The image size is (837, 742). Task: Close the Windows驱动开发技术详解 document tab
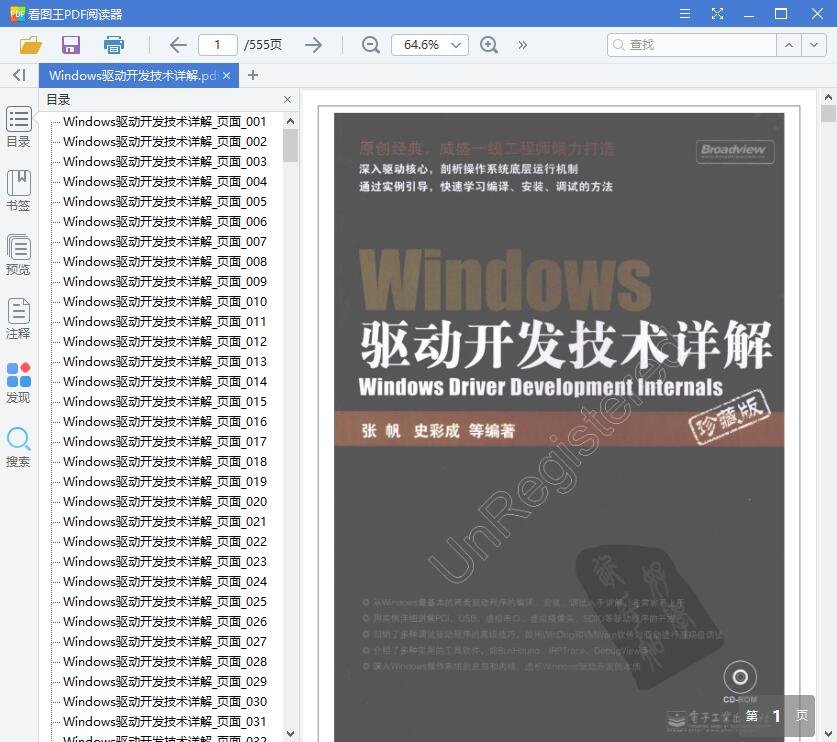(227, 76)
